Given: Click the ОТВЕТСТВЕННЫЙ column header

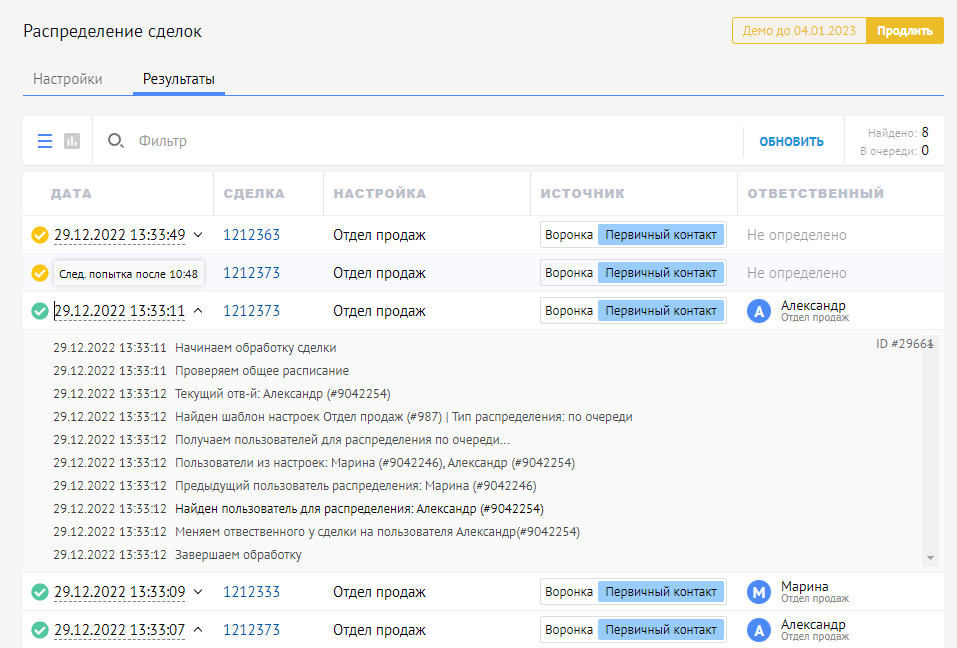Looking at the screenshot, I should click(815, 193).
